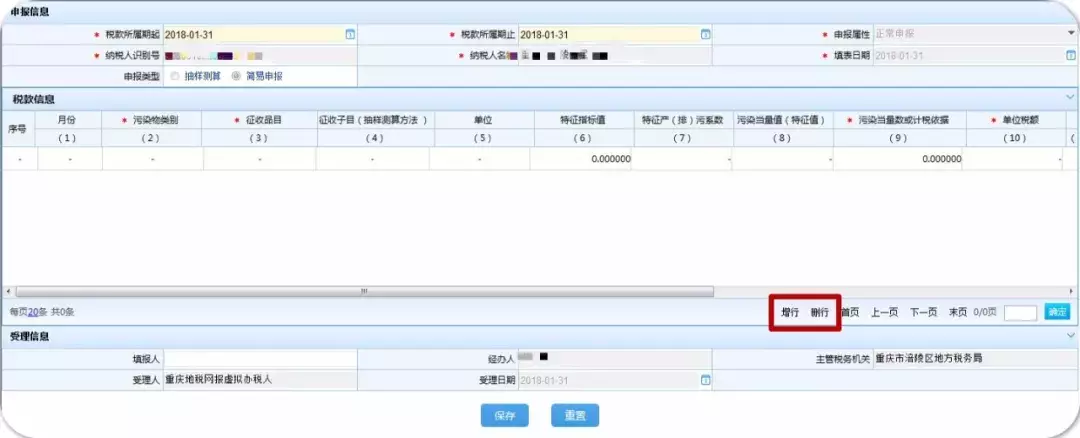Click 删行 to delete a row

pos(820,312)
